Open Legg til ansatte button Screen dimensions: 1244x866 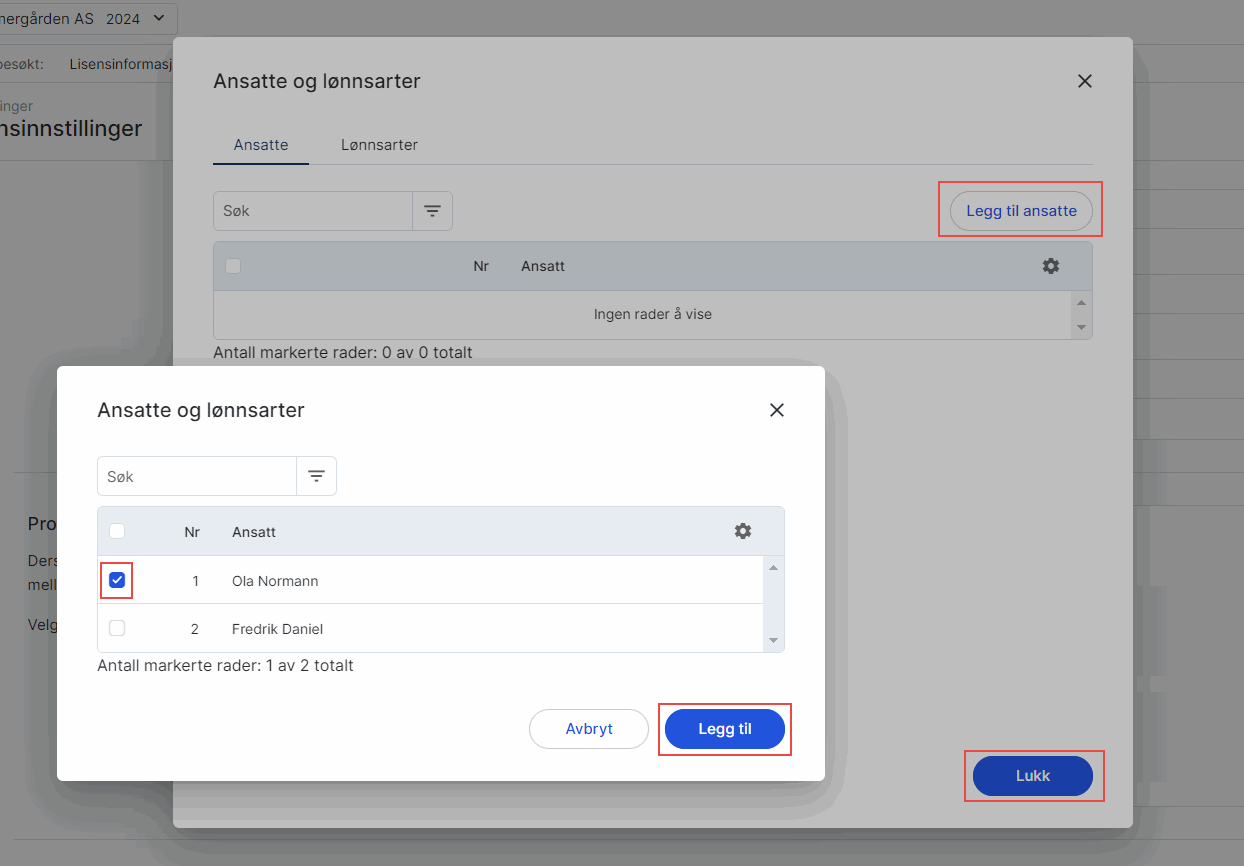coord(1021,211)
